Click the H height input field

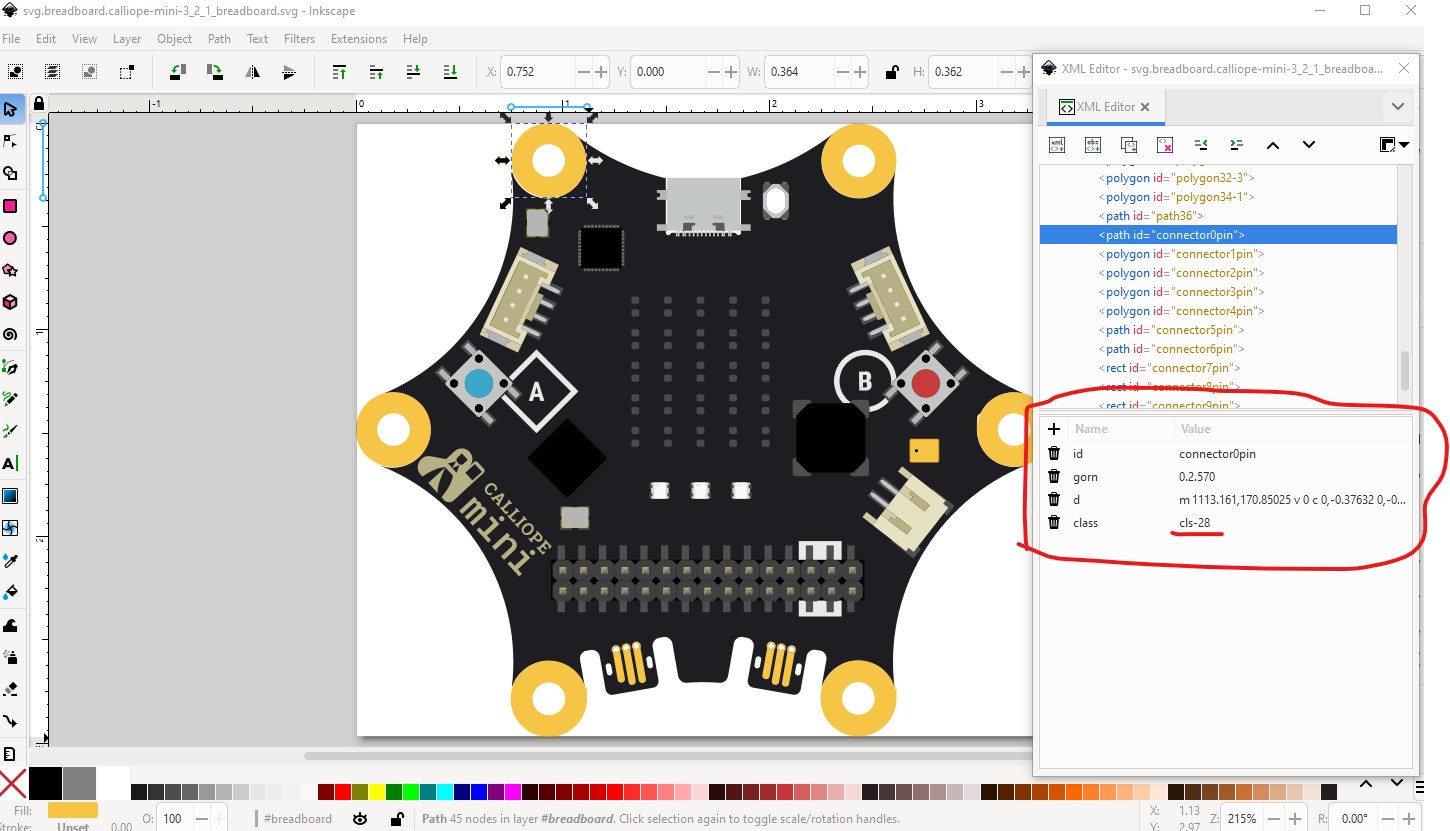coord(962,72)
